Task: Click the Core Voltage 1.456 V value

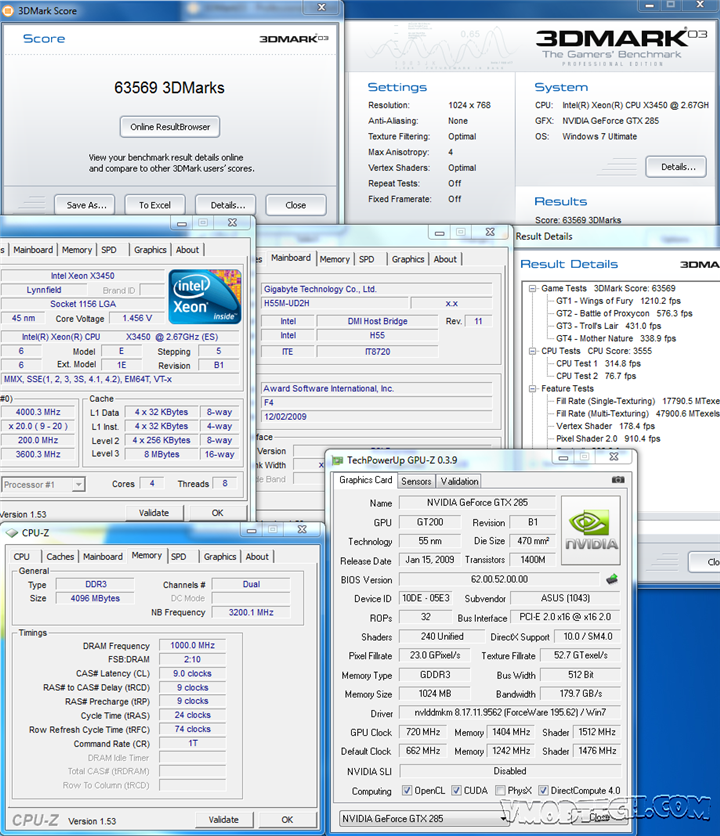Action: [137, 318]
